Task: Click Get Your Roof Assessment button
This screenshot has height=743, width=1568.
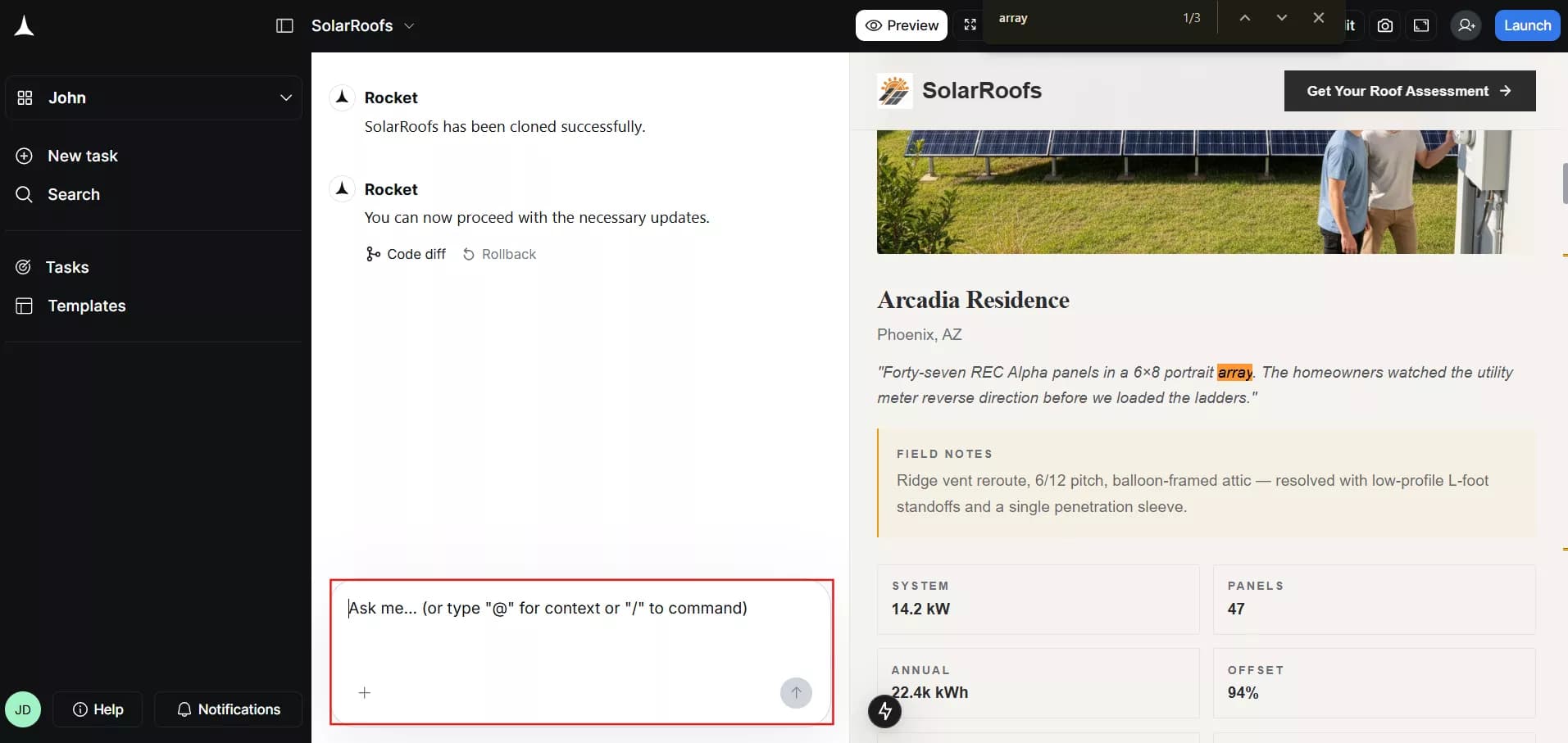Action: 1409,91
